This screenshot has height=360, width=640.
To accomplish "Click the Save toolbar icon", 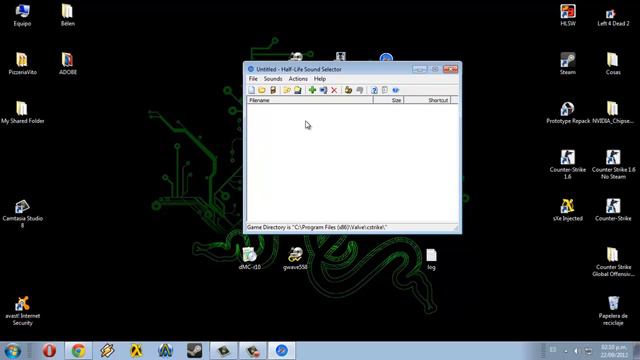I will click(x=273, y=90).
